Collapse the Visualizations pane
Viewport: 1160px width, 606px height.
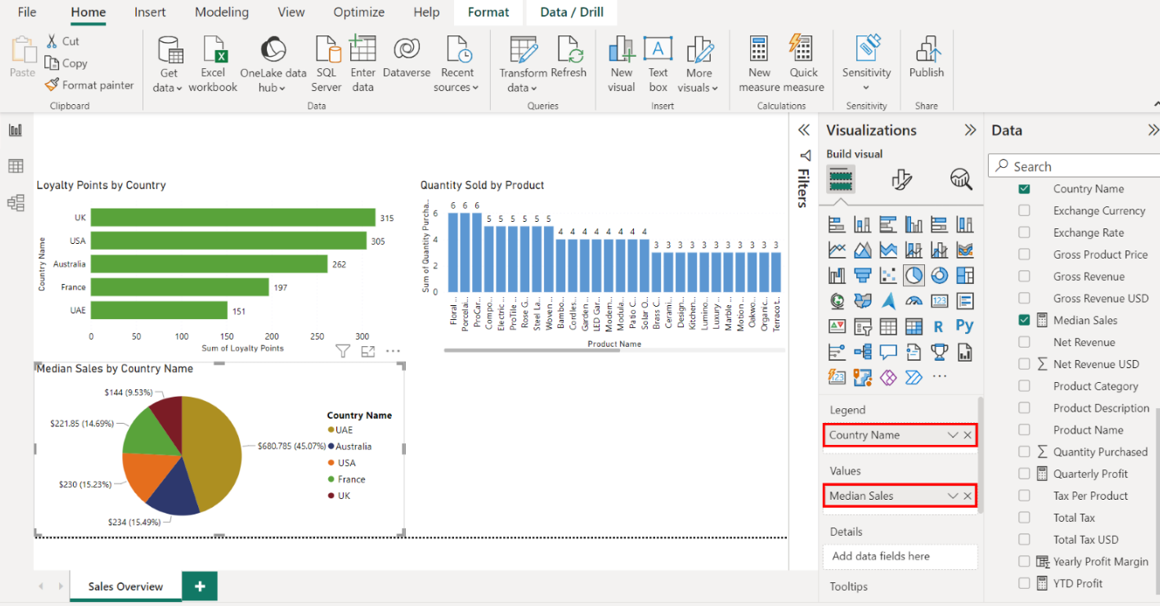click(x=969, y=130)
